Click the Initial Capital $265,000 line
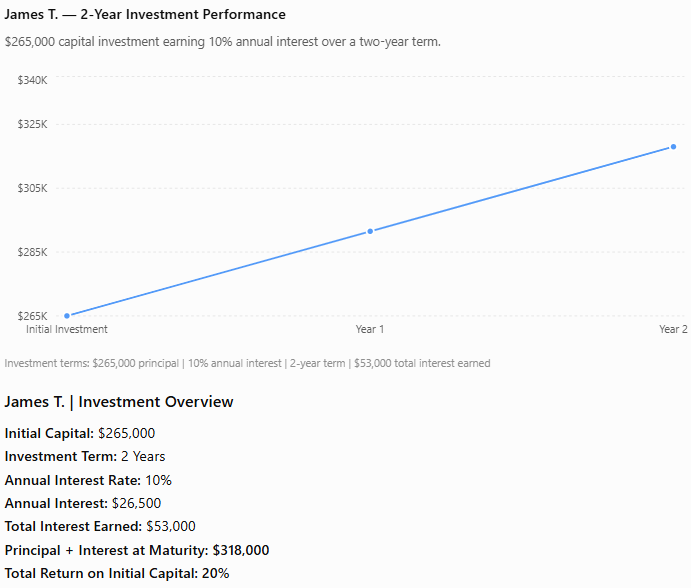691x588 pixels. [x=80, y=433]
